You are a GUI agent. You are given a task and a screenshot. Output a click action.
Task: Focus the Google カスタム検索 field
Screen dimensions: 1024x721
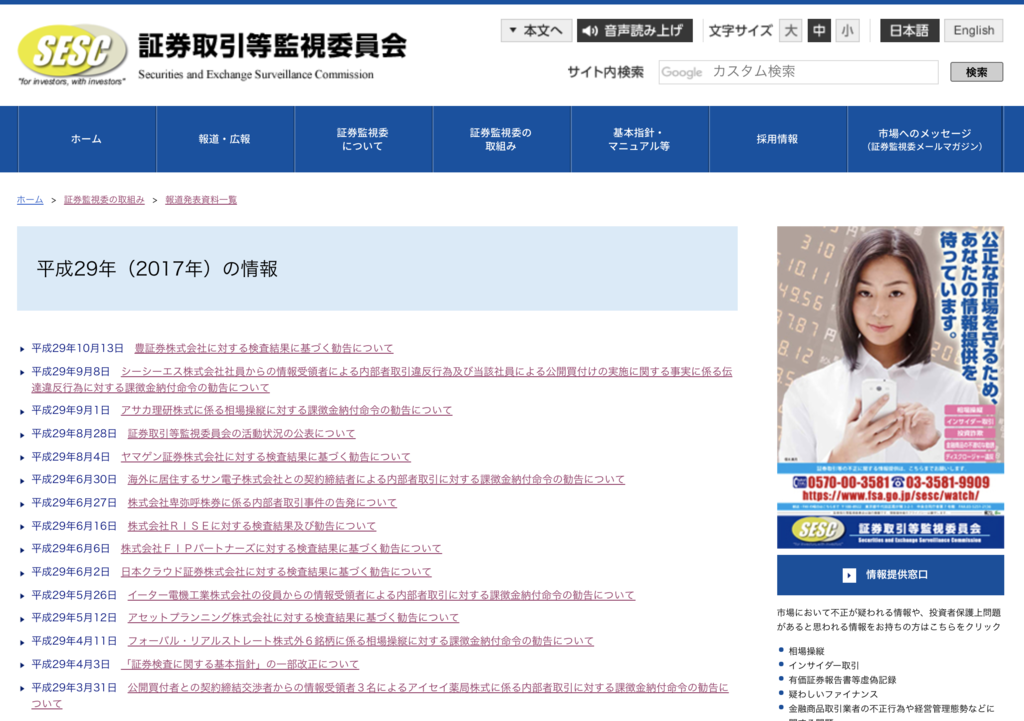(798, 72)
